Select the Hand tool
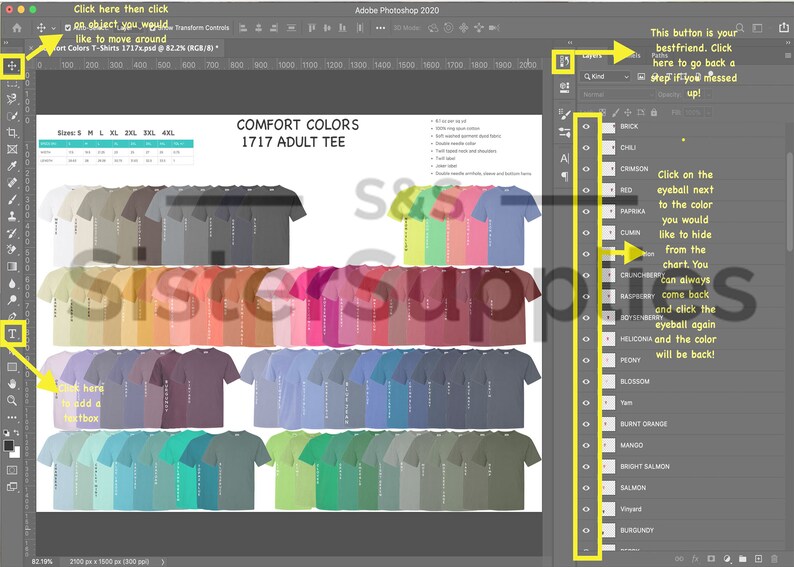The width and height of the screenshot is (794, 567). [x=12, y=384]
